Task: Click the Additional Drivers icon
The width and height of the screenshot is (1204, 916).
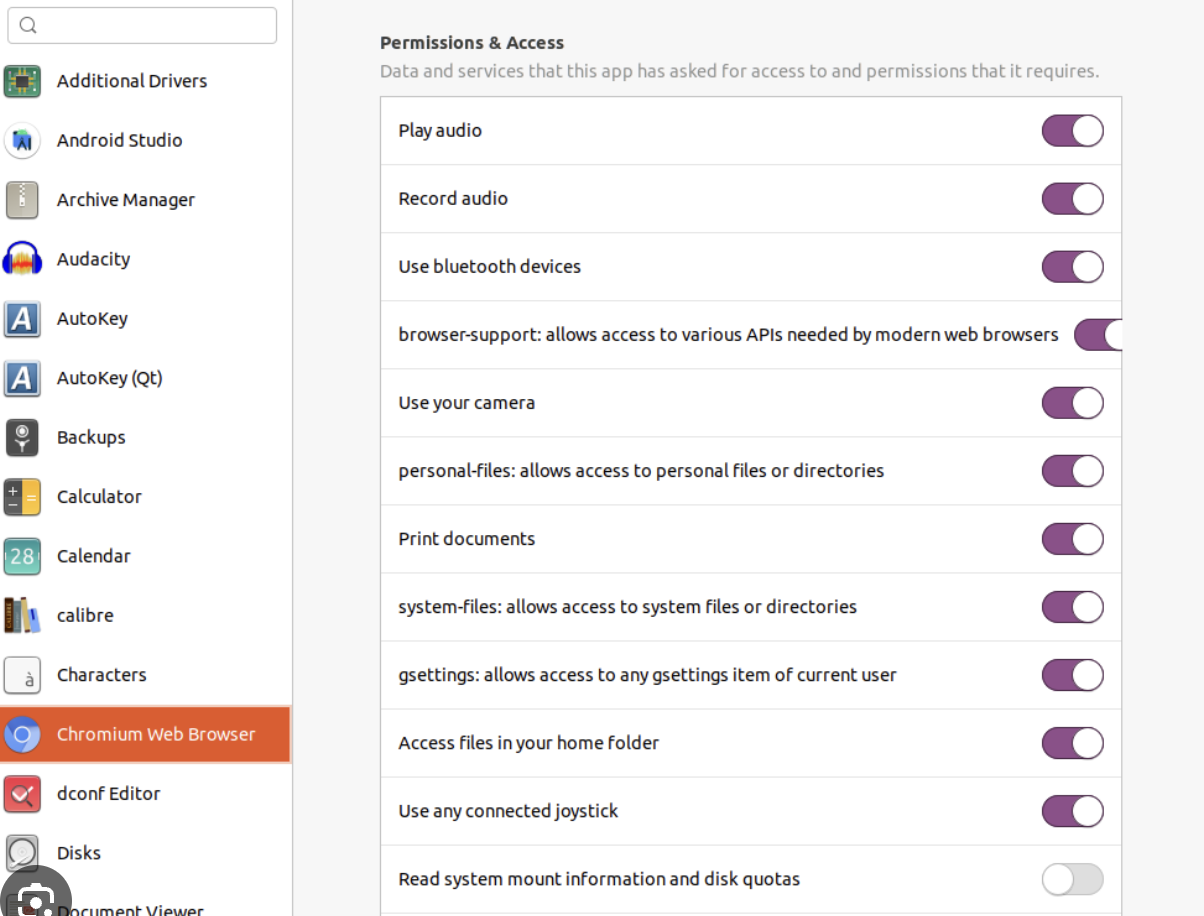Action: 22,81
